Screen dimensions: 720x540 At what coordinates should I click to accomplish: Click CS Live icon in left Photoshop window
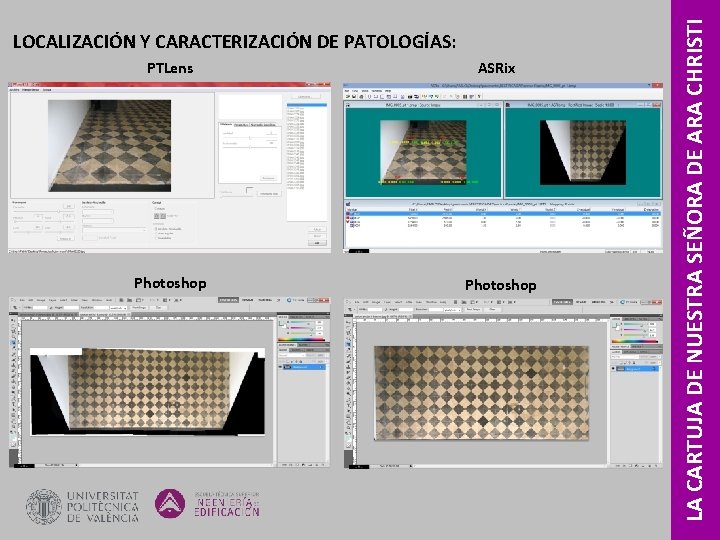(289, 300)
